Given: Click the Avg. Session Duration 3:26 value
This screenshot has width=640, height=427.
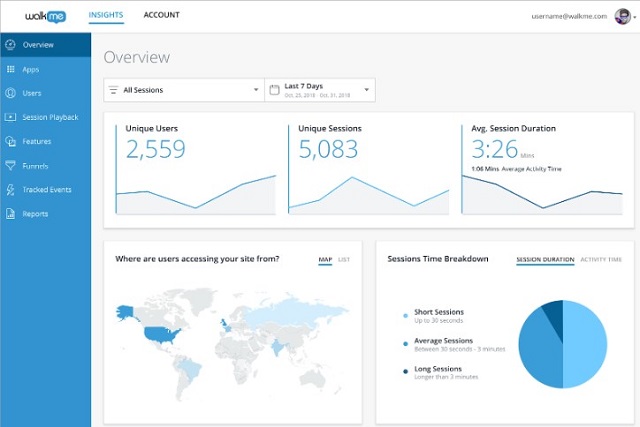Looking at the screenshot, I should pos(495,149).
